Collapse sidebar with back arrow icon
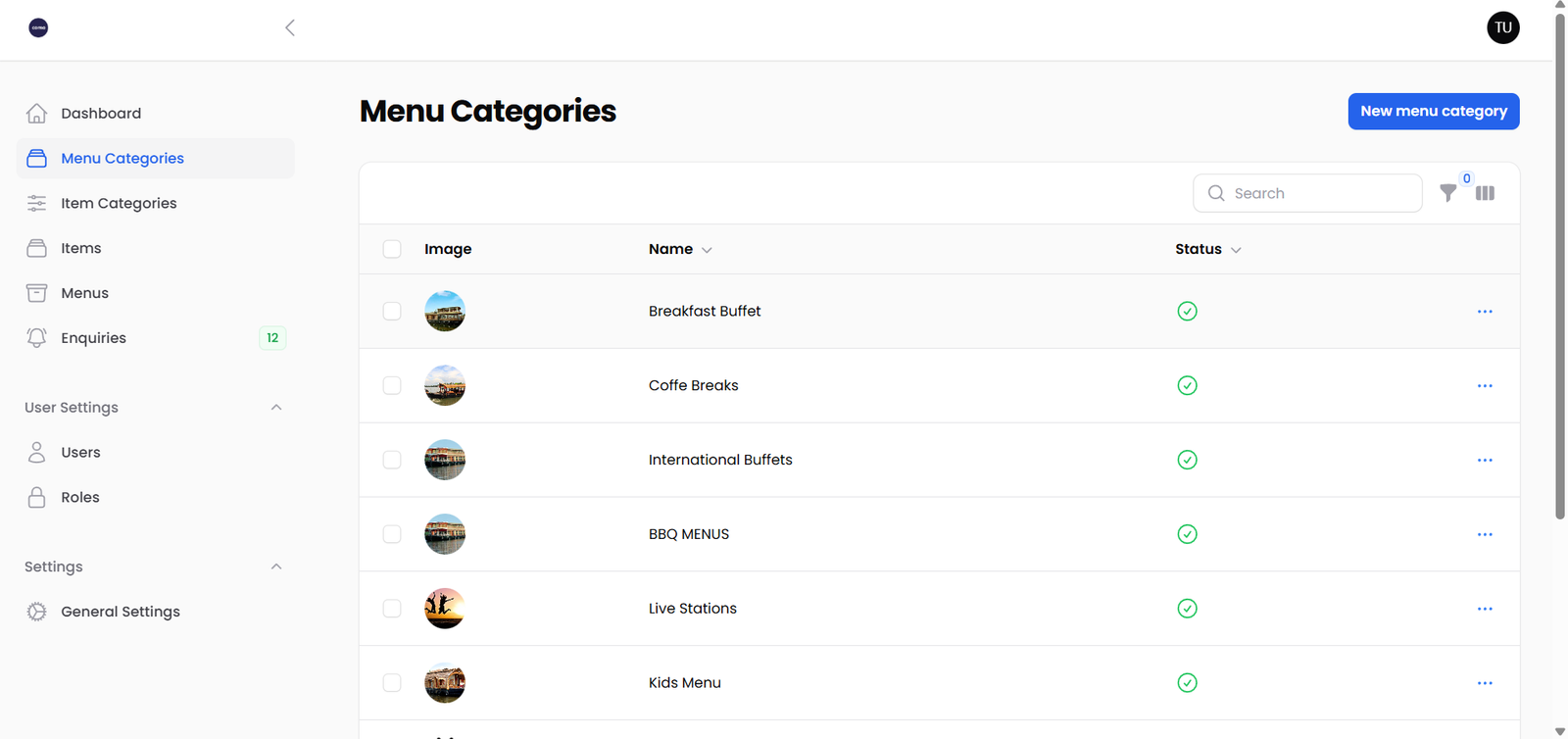 pyautogui.click(x=290, y=27)
